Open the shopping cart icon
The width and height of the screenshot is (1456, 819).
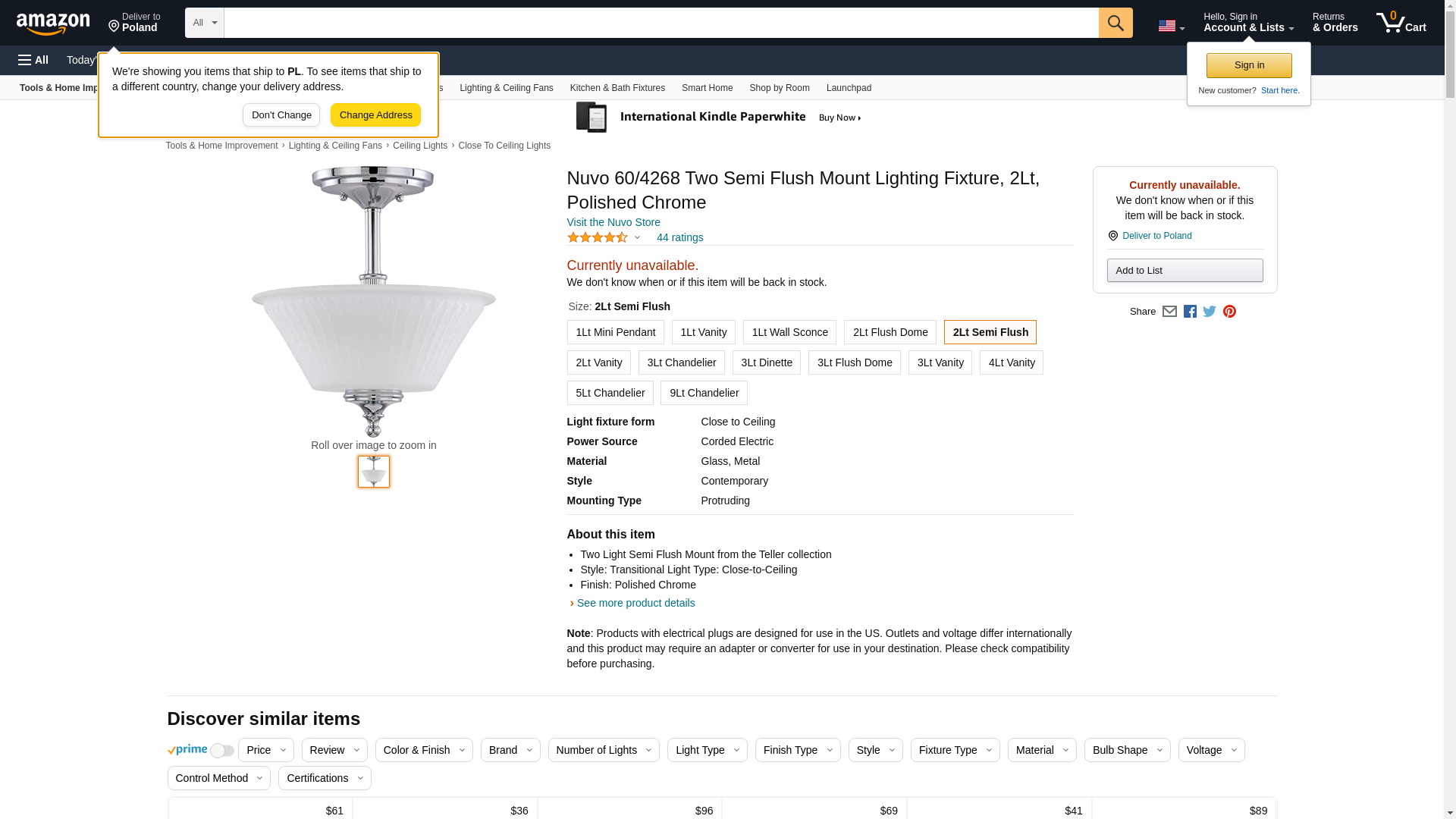point(1401,23)
